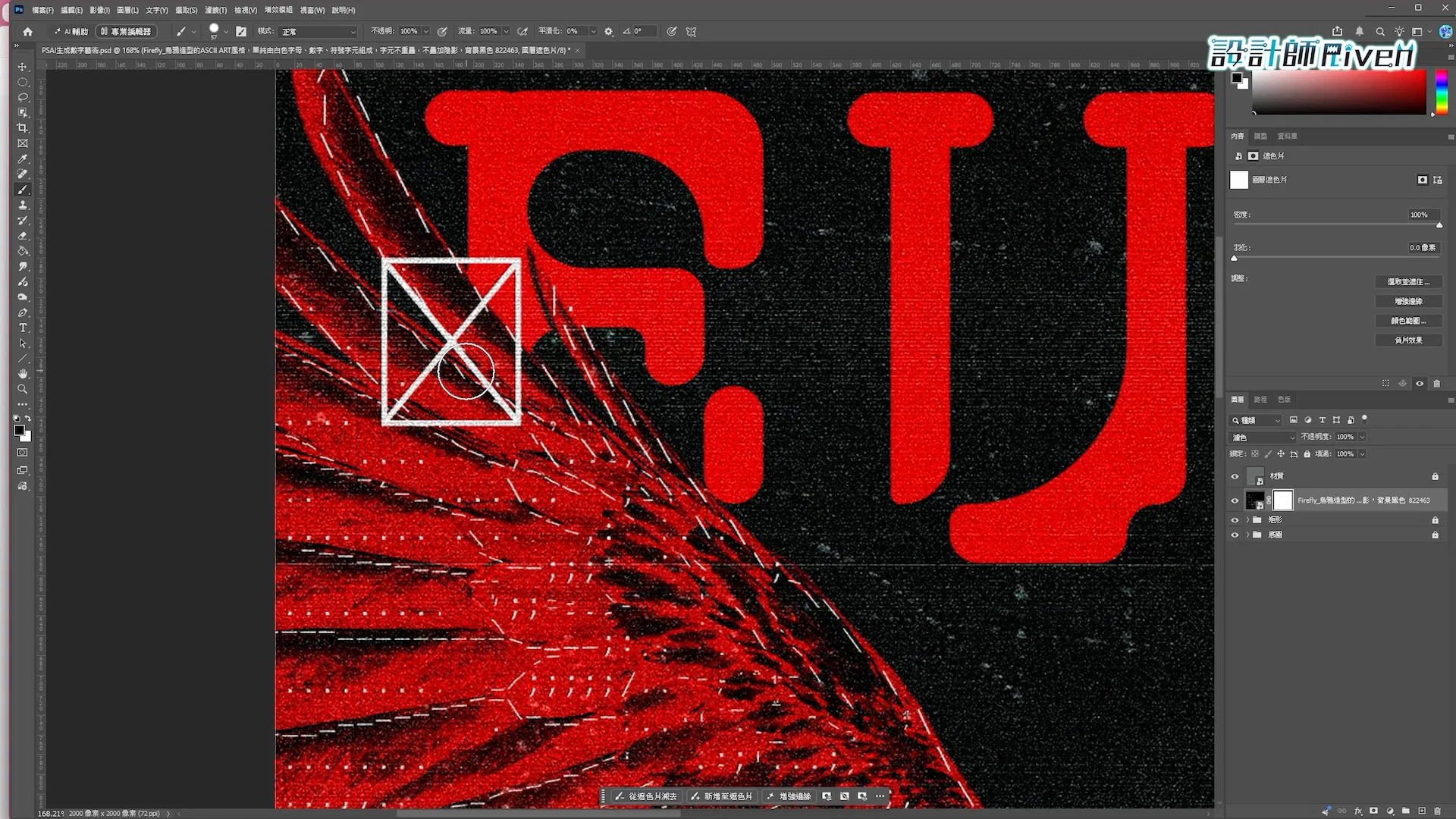1456x819 pixels.
Task: Toggle visibility of the 底圖 group
Action: click(1235, 535)
